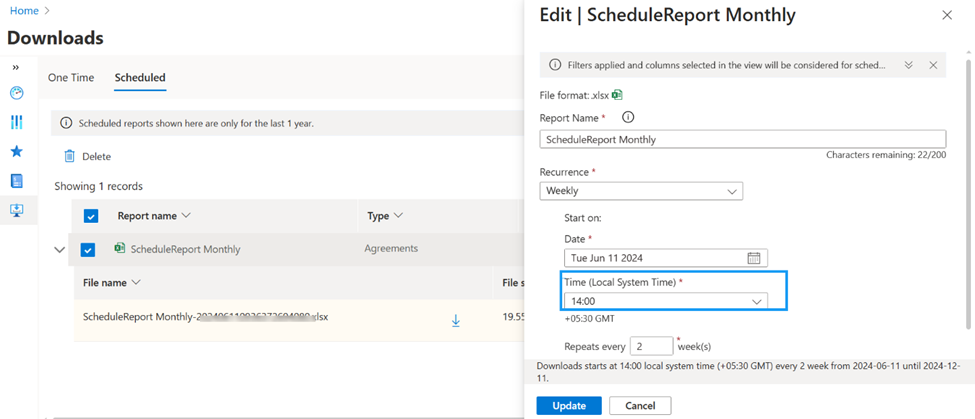
Task: Click the Repeats every weeks field
Action: [x=650, y=346]
